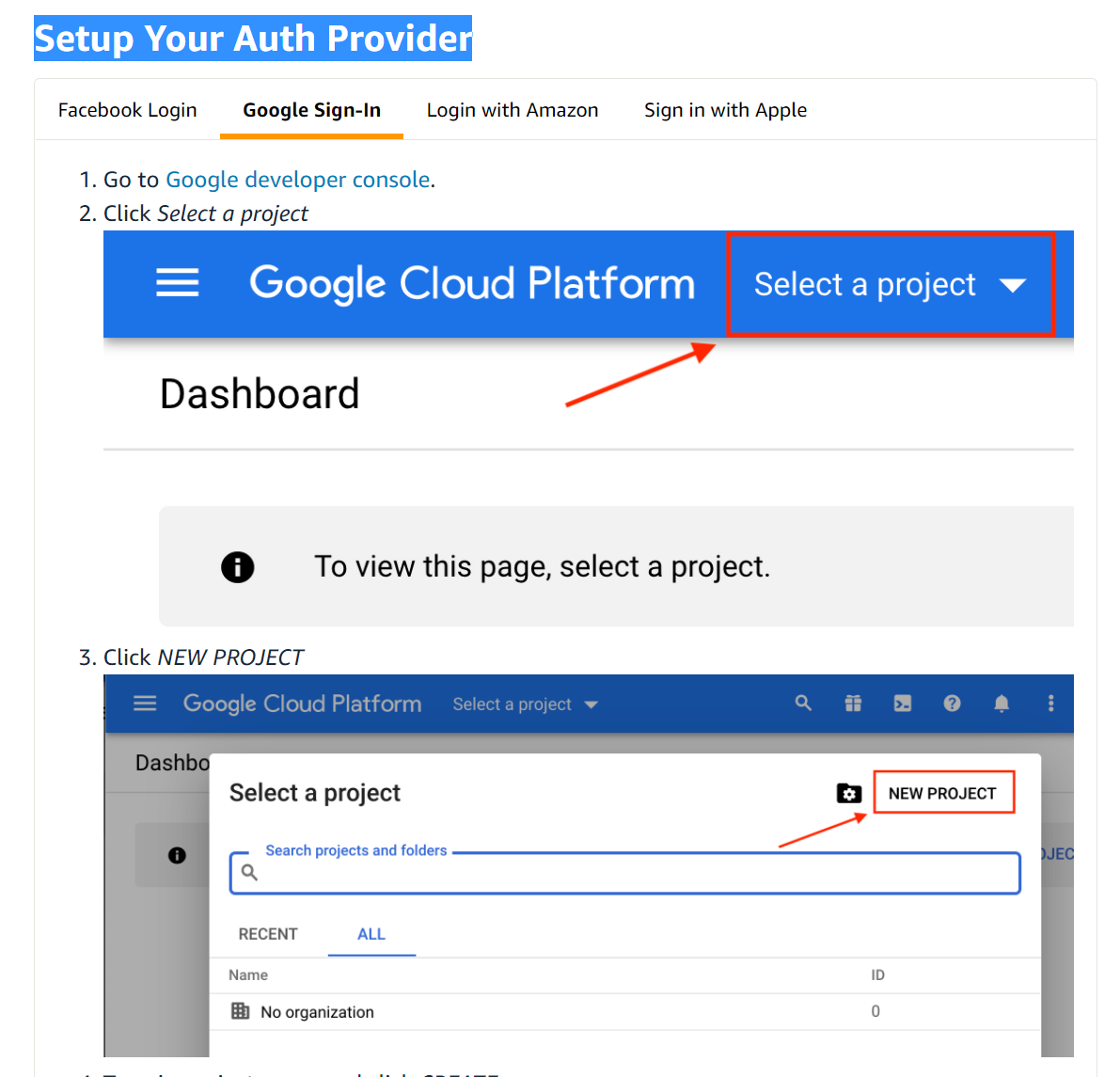Open the Sign in with Apple tab
This screenshot has width=1120, height=1077.
tap(725, 110)
